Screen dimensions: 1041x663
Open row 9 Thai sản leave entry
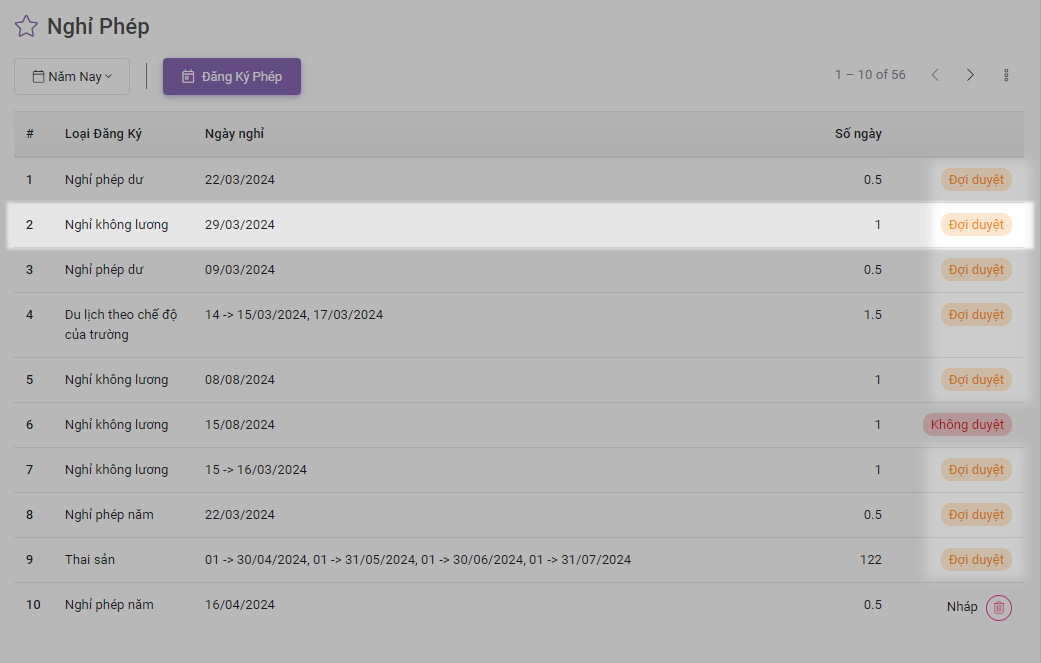point(90,560)
